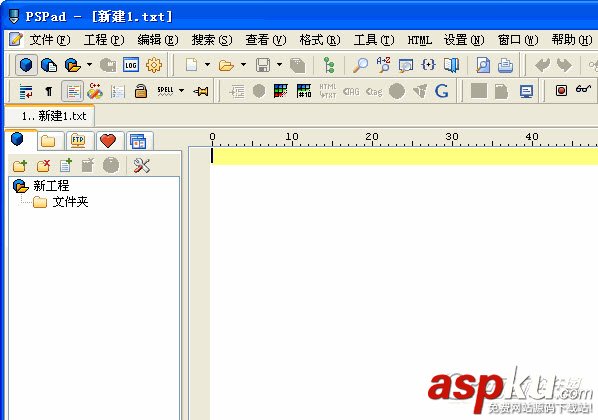Toggle the stay-on-top pin icon
Screen dimensions: 598x420
point(201,92)
